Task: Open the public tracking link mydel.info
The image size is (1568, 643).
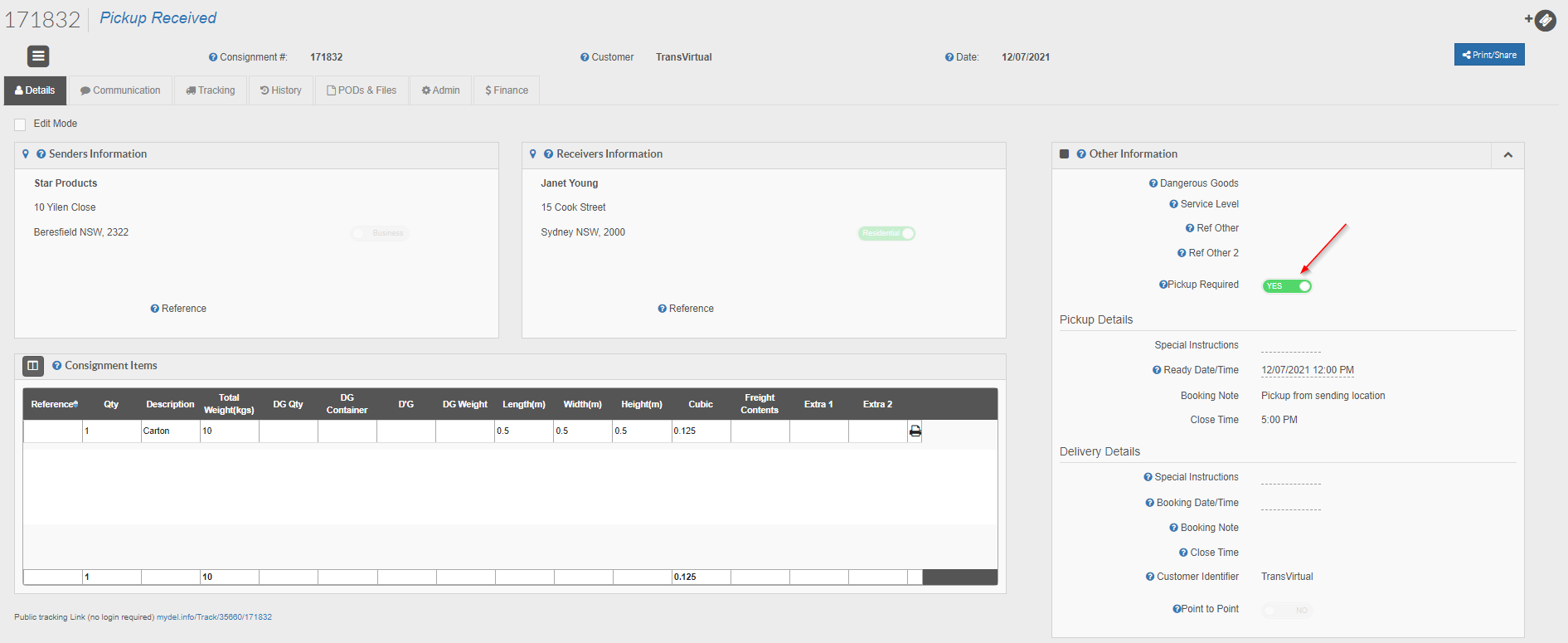Action: coord(214,617)
